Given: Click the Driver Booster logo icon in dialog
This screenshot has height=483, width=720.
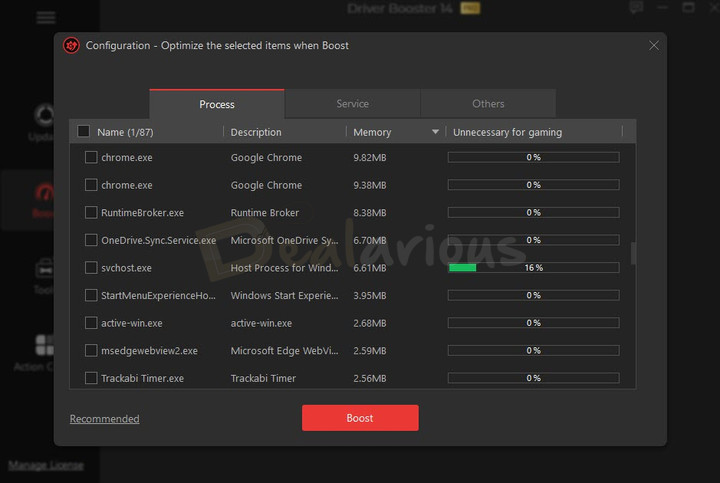Looking at the screenshot, I should [x=71, y=45].
